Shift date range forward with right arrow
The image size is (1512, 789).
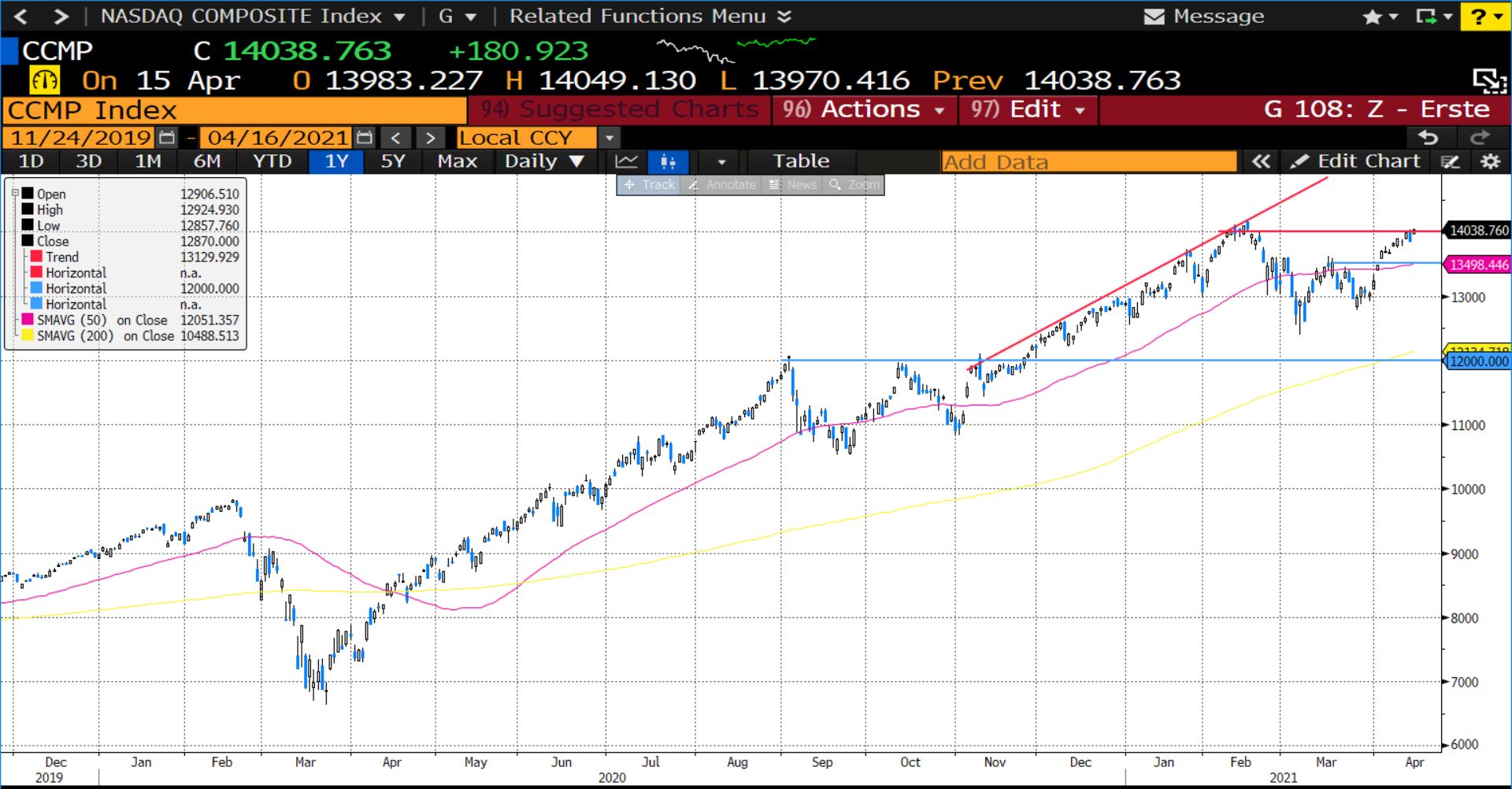coord(430,138)
